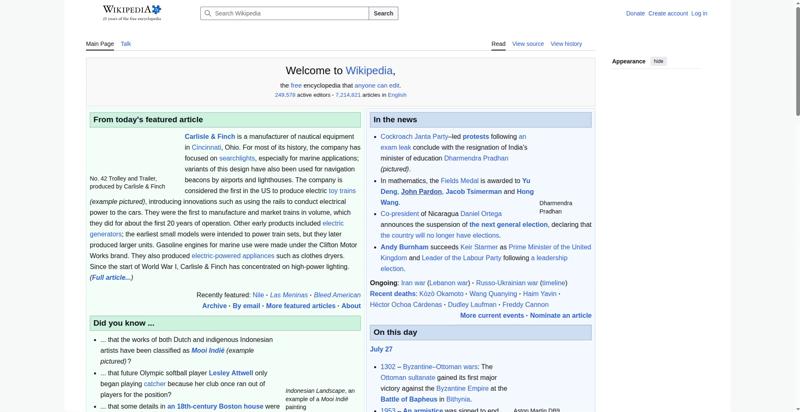Viewport: 800px width, 412px height.
Task: Click the By email link
Action: 246,306
